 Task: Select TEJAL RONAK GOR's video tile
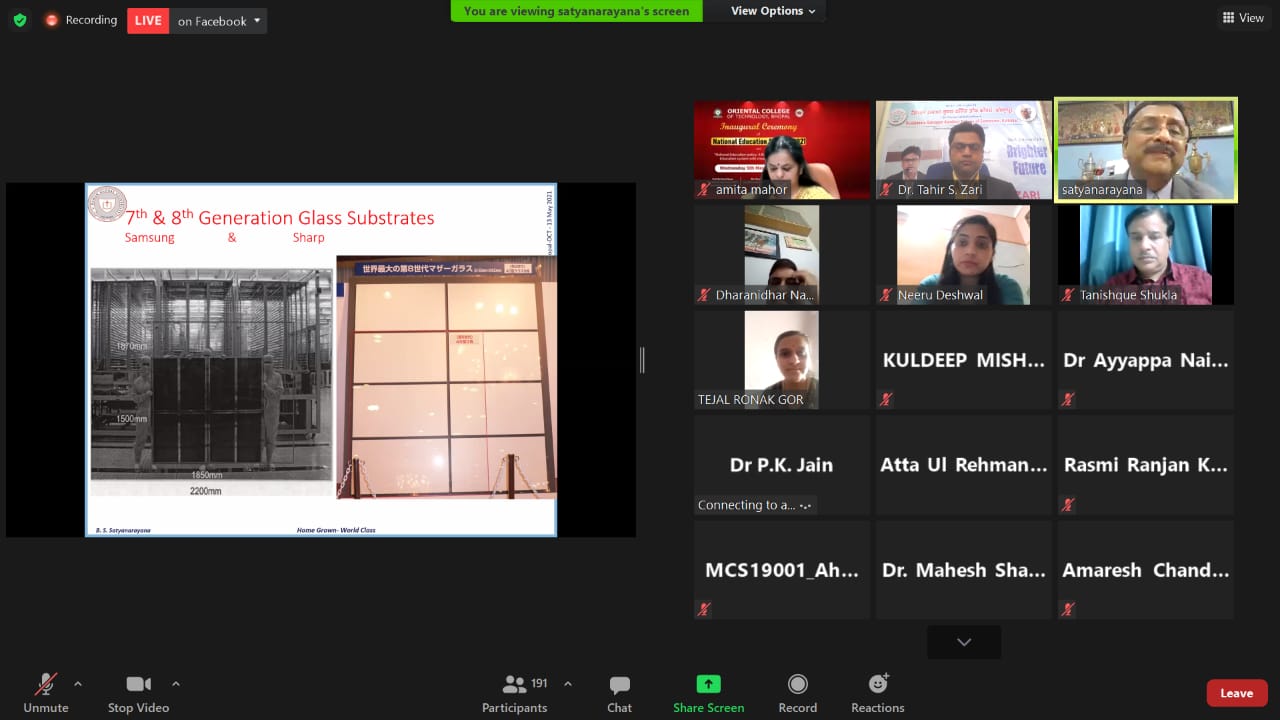coord(782,359)
